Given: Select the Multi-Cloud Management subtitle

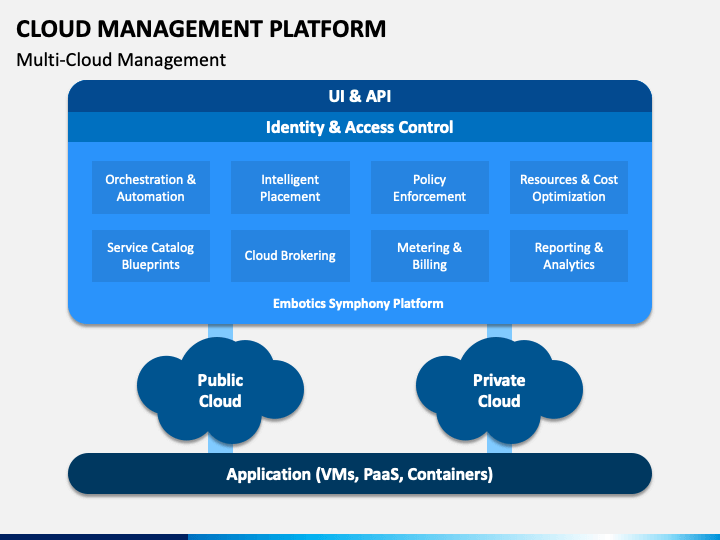Looking at the screenshot, I should (x=121, y=60).
